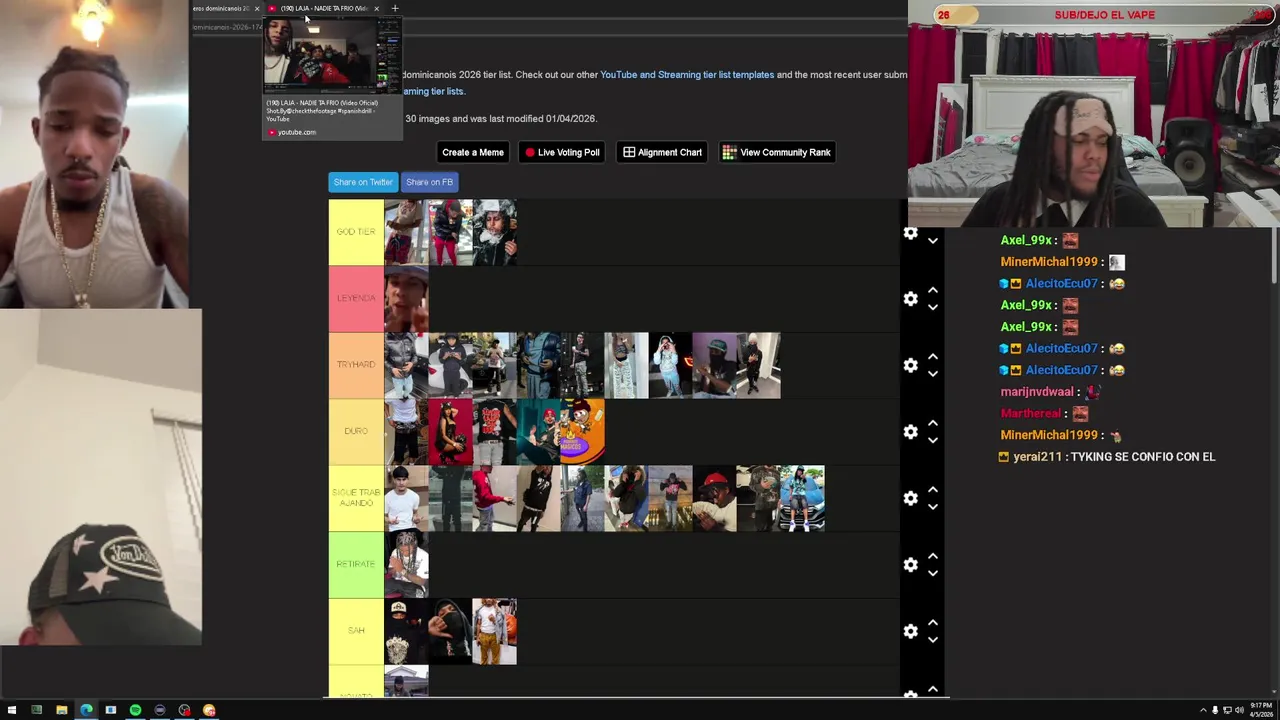Select first image in SAH row
Screen dimensions: 1280x720
(406, 631)
